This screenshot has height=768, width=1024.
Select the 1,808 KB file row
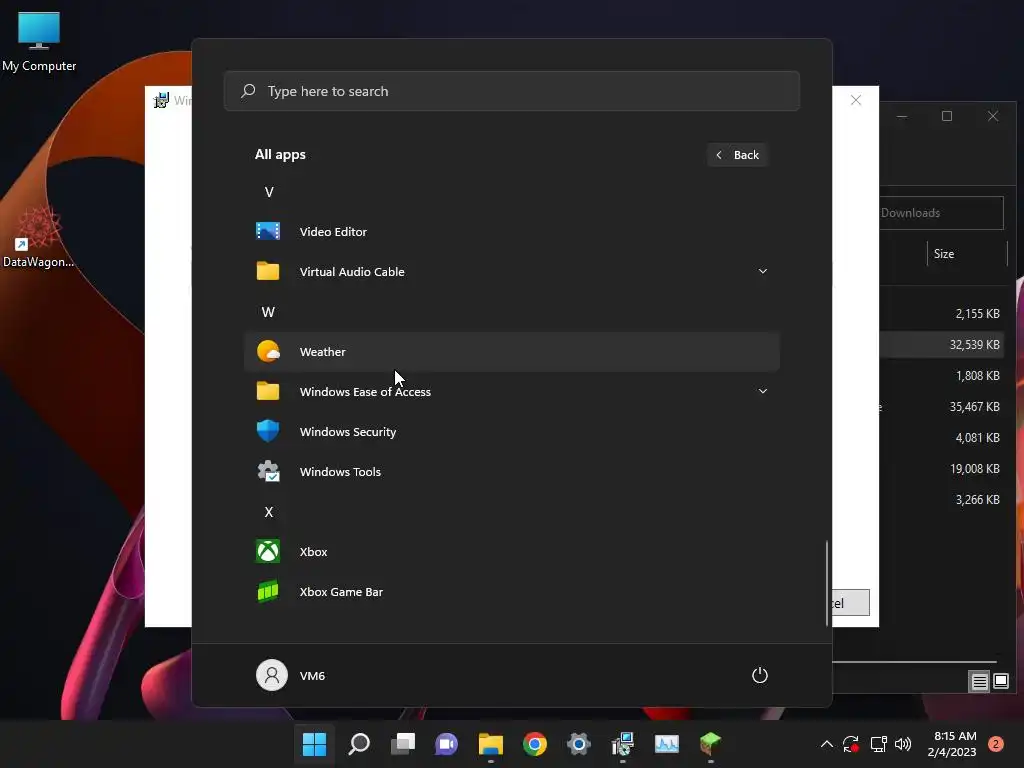pos(941,376)
